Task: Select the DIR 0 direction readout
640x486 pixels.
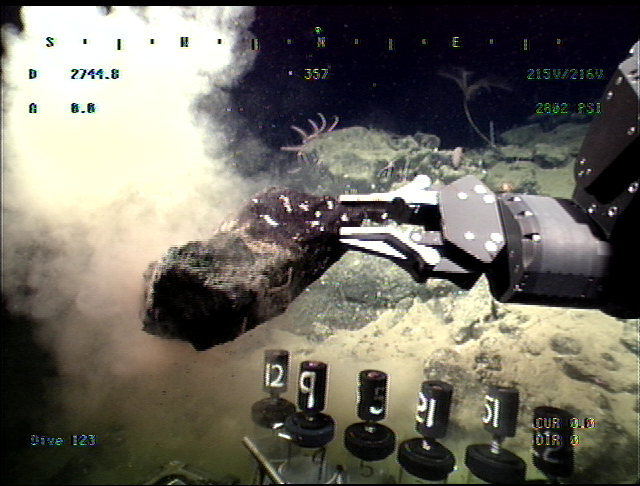Action: click(556, 439)
